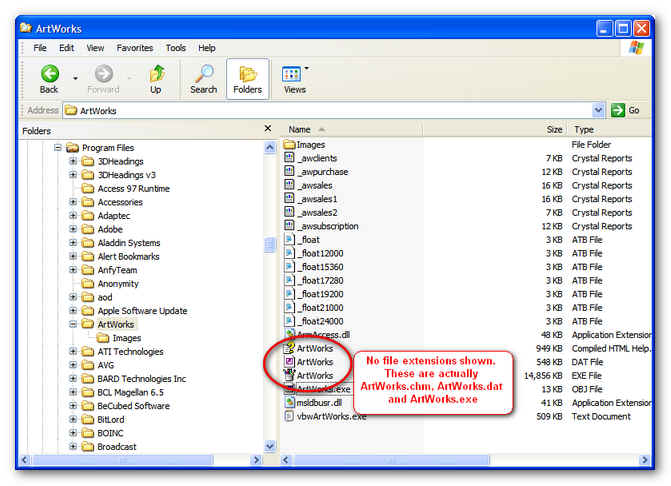Select the _float21000 ATB file icon
Image resolution: width=671 pixels, height=486 pixels.
point(290,308)
